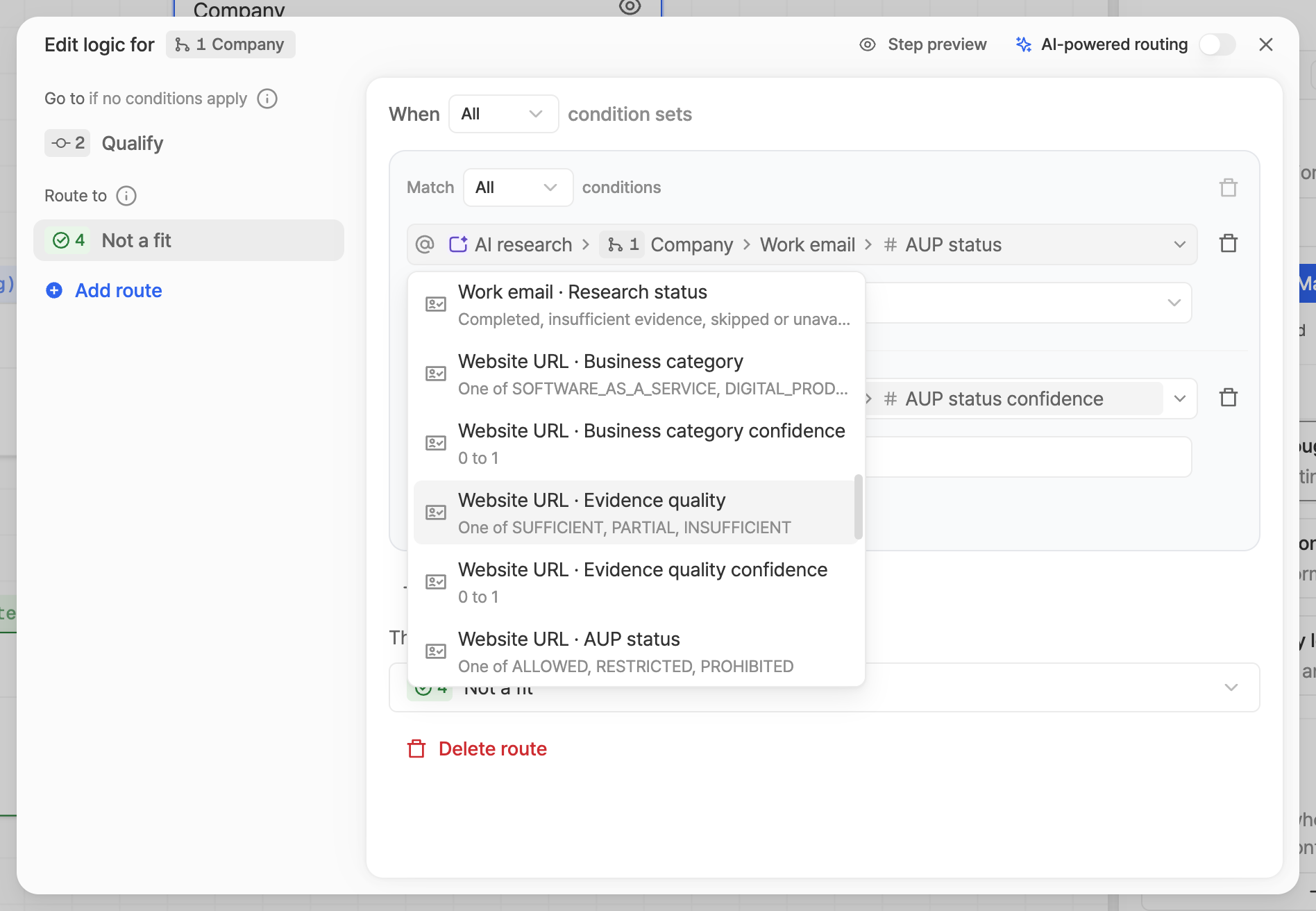Delete the AUP status condition
Screen dimensions: 1316x911
pyautogui.click(x=1229, y=243)
